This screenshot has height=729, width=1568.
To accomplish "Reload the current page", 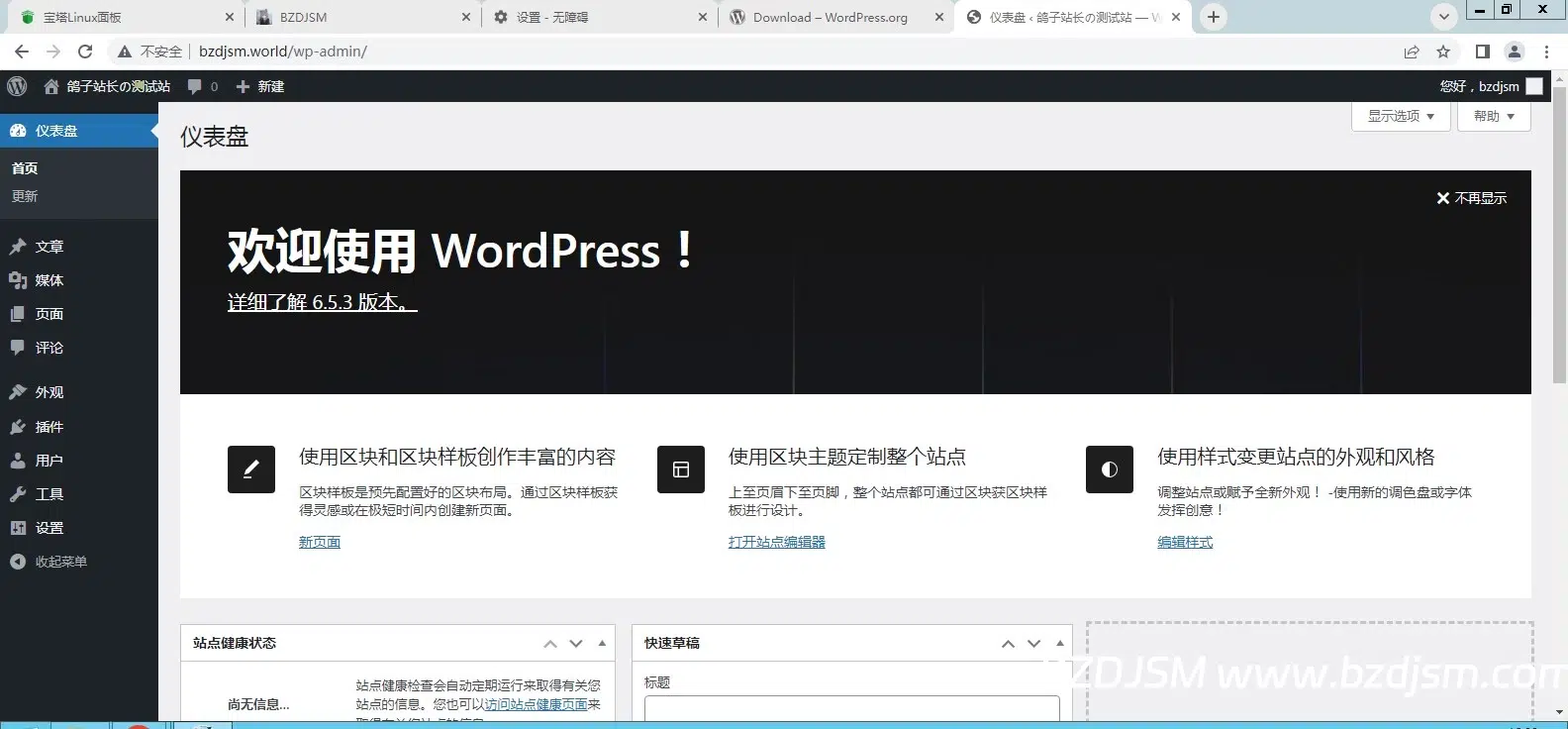I will point(85,52).
